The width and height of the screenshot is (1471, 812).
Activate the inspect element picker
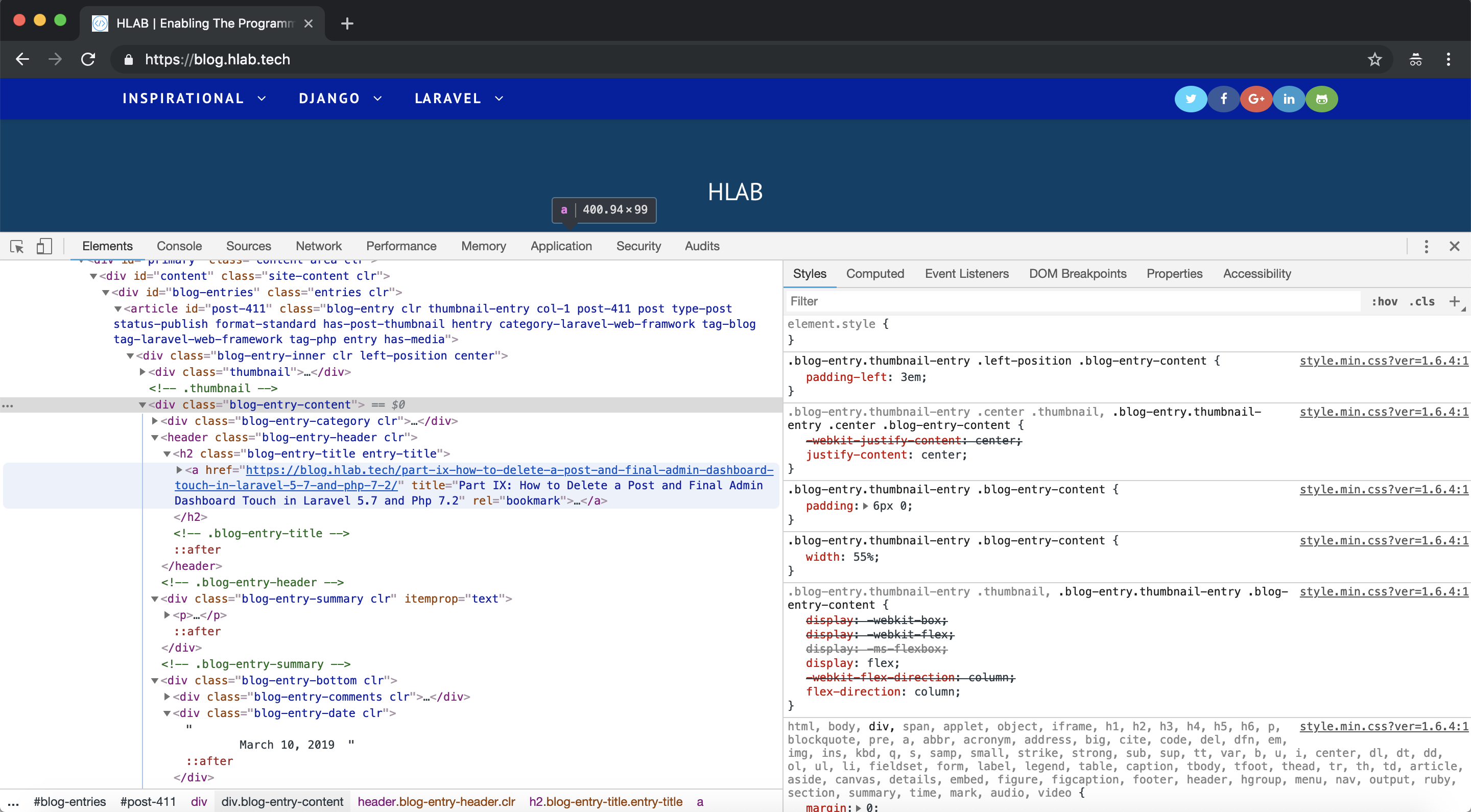click(16, 246)
